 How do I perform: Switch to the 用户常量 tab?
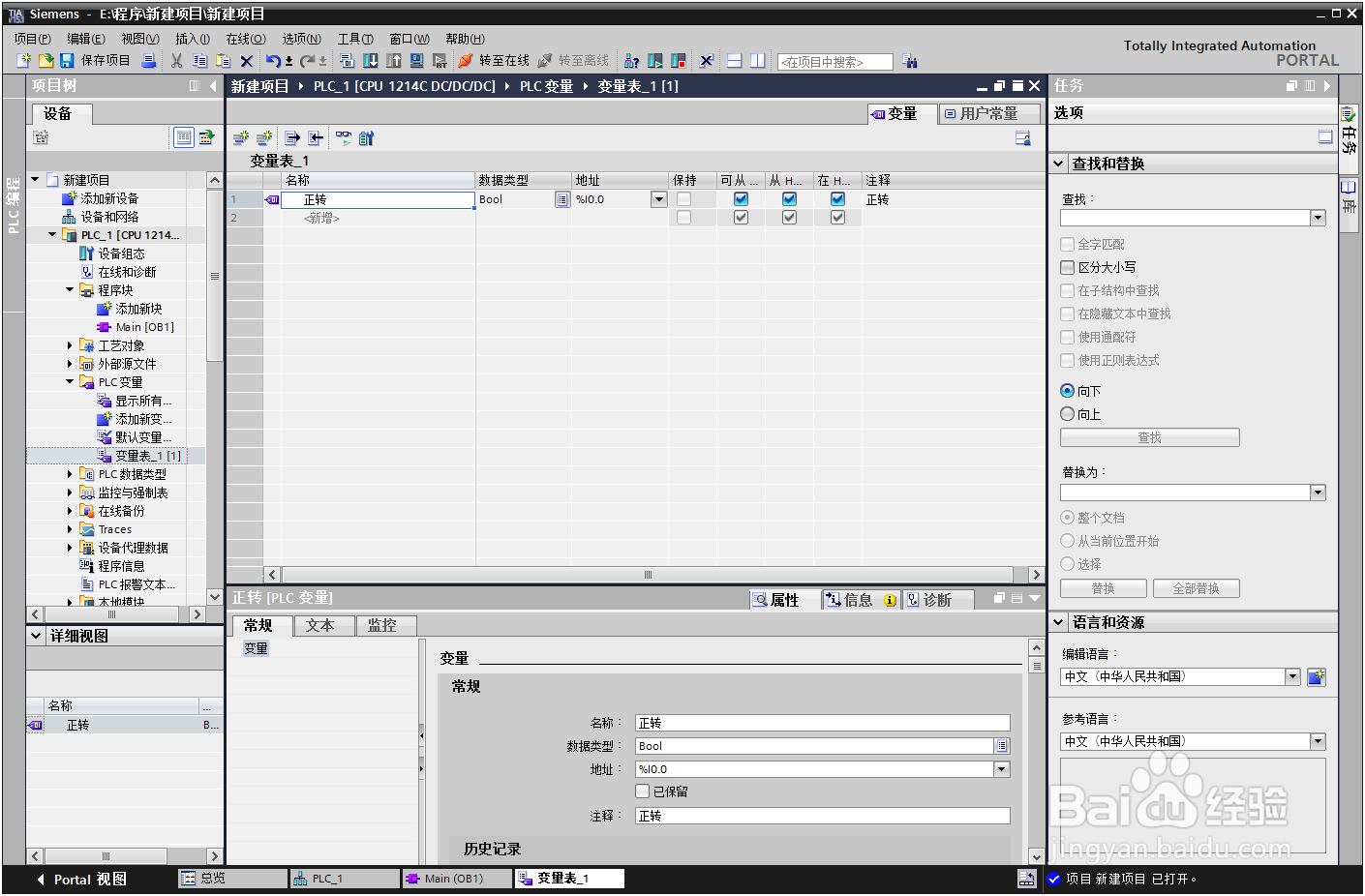pyautogui.click(x=989, y=113)
